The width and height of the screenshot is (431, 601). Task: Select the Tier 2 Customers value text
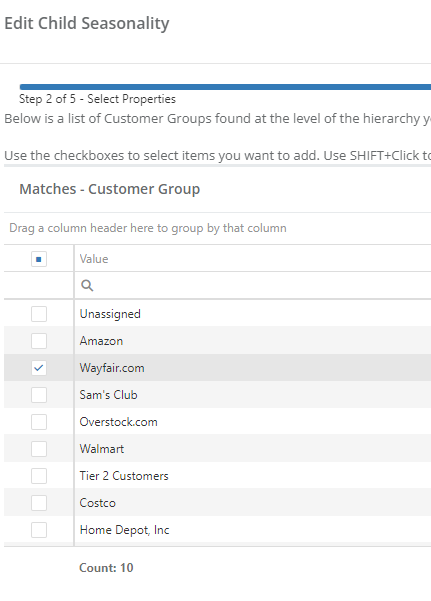(124, 476)
